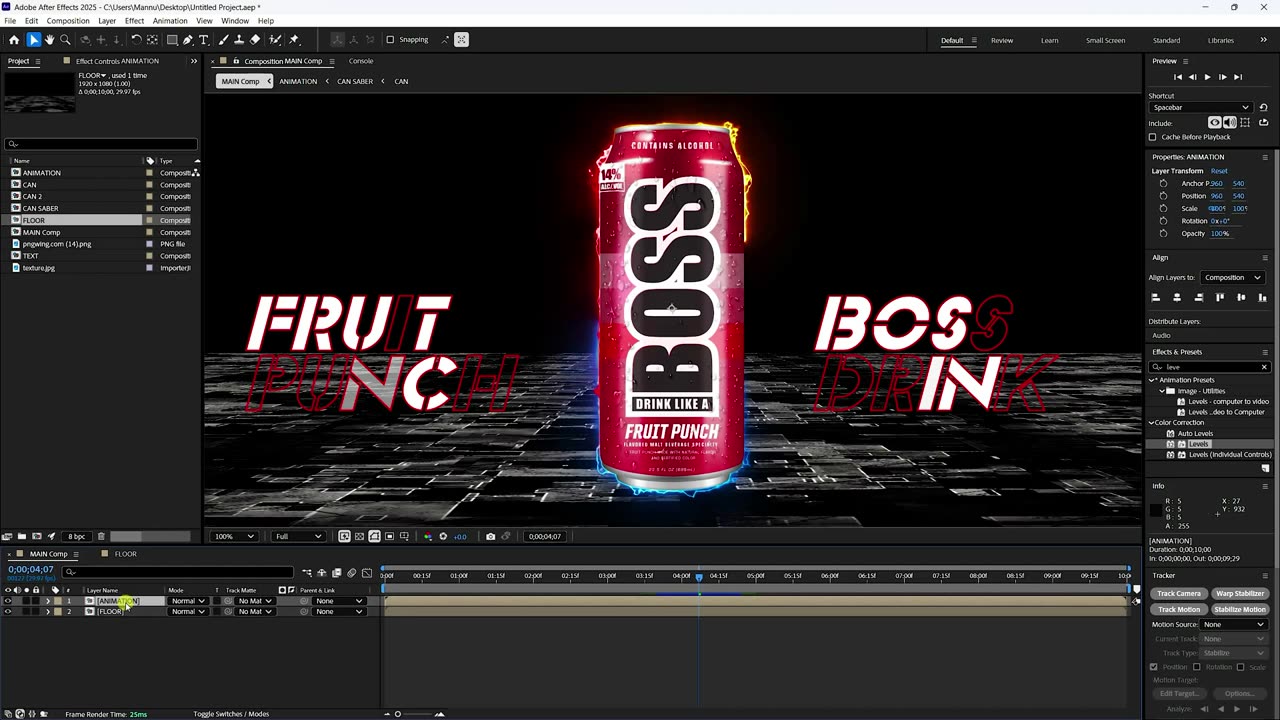
Task: Click the Composition Mini-Flowchart icon in timeline
Action: tap(306, 573)
